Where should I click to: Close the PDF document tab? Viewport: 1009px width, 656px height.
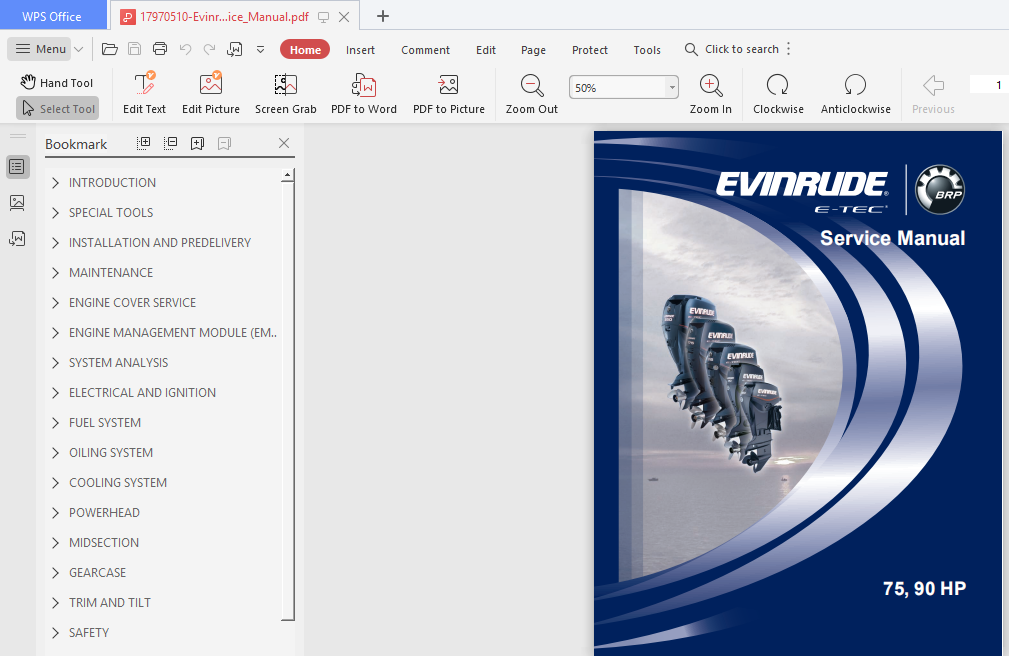(x=344, y=17)
